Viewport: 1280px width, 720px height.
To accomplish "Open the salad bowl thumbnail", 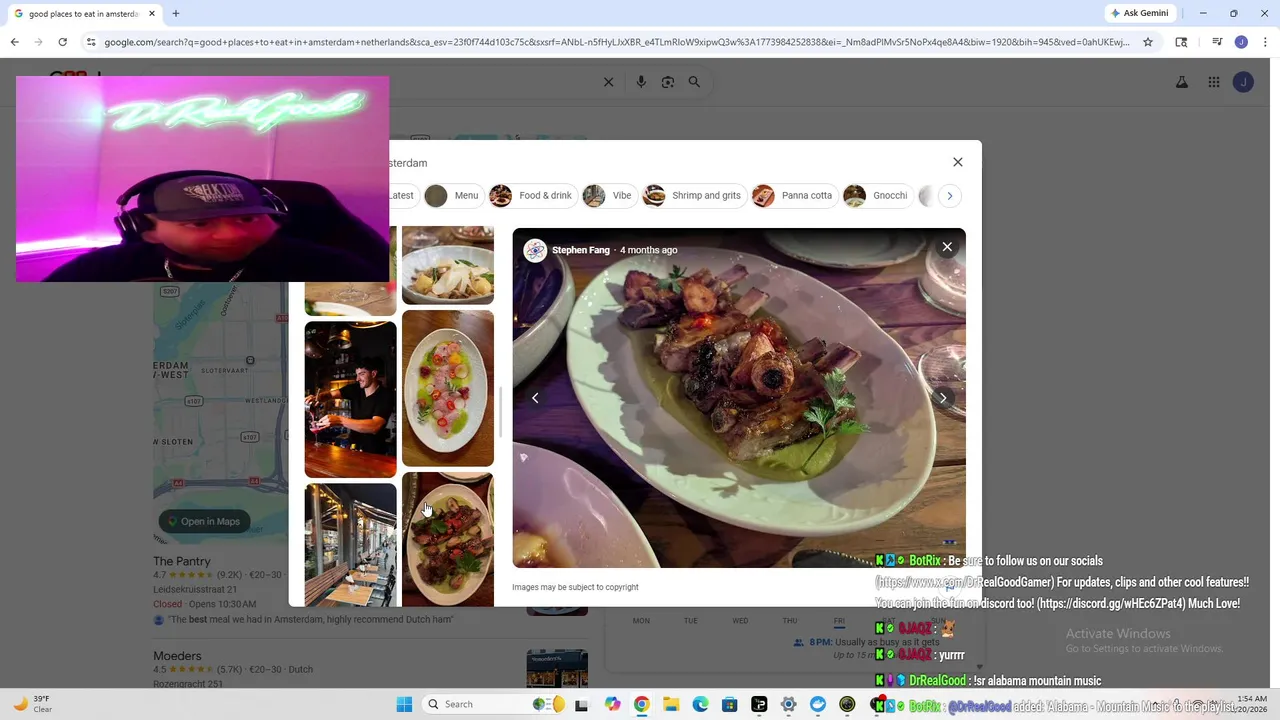I will tap(448, 265).
